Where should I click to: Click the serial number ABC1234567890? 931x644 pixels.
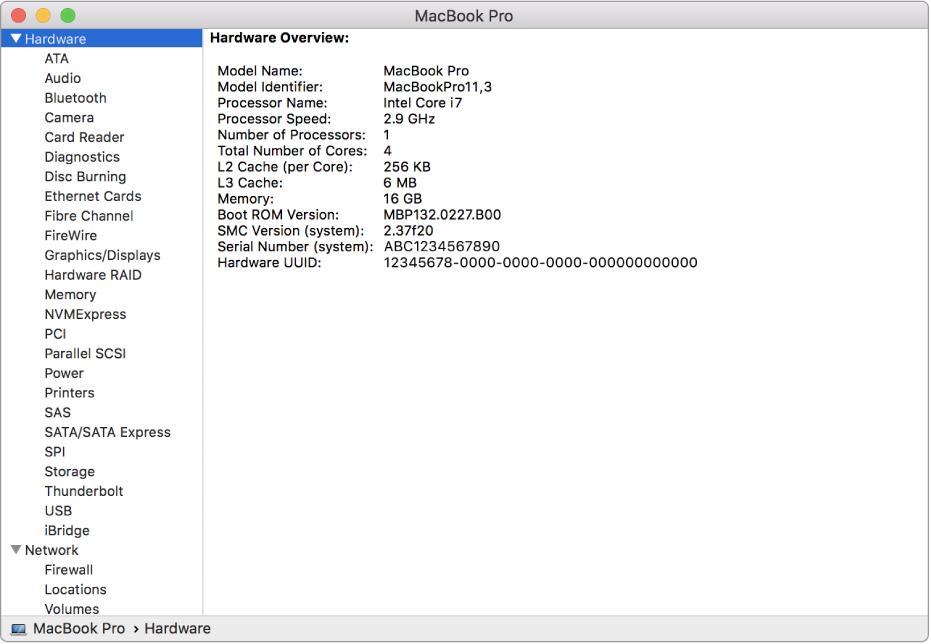click(x=442, y=246)
